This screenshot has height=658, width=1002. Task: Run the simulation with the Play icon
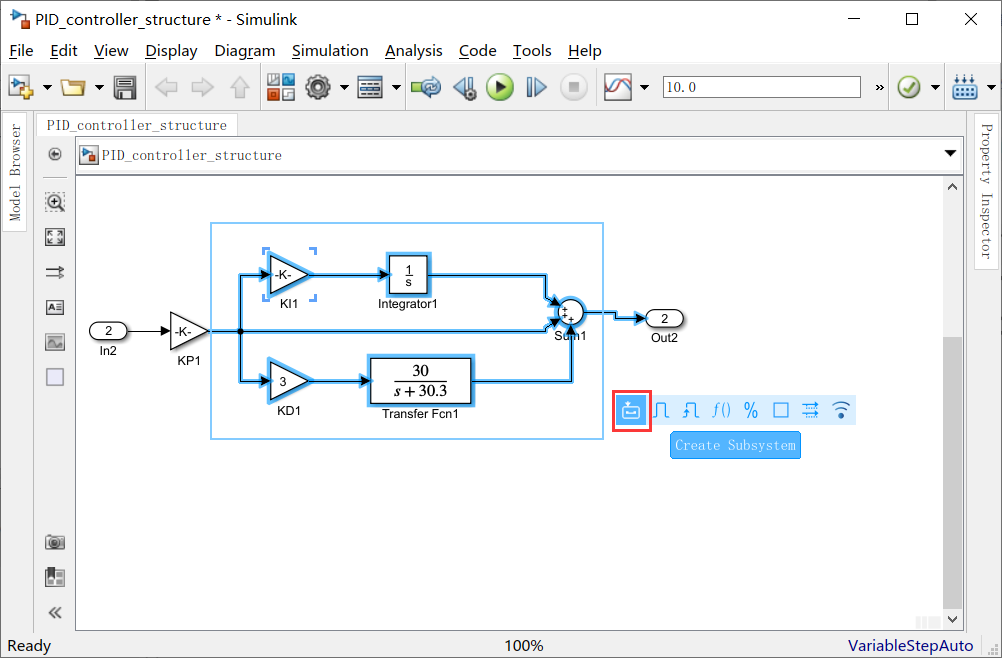click(x=499, y=87)
